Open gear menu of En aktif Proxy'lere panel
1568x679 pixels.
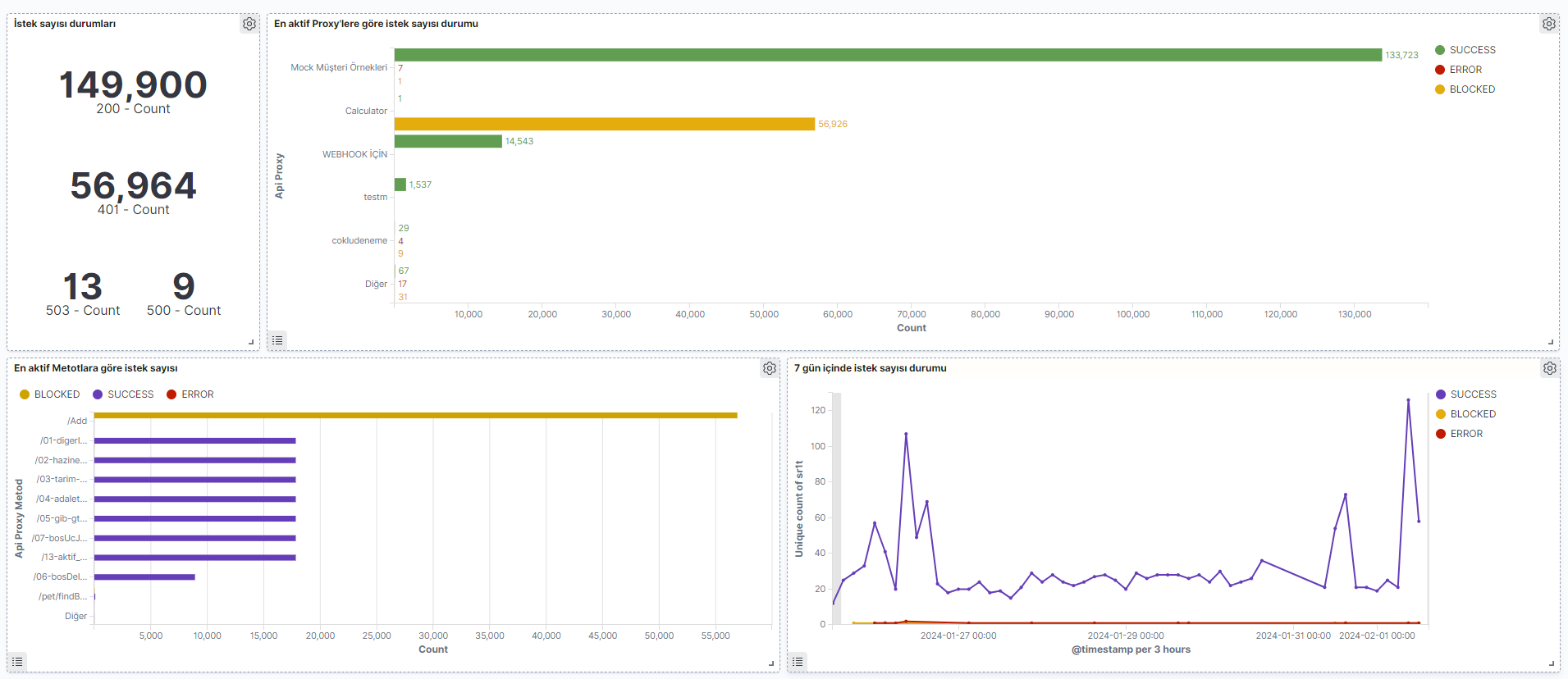1548,25
